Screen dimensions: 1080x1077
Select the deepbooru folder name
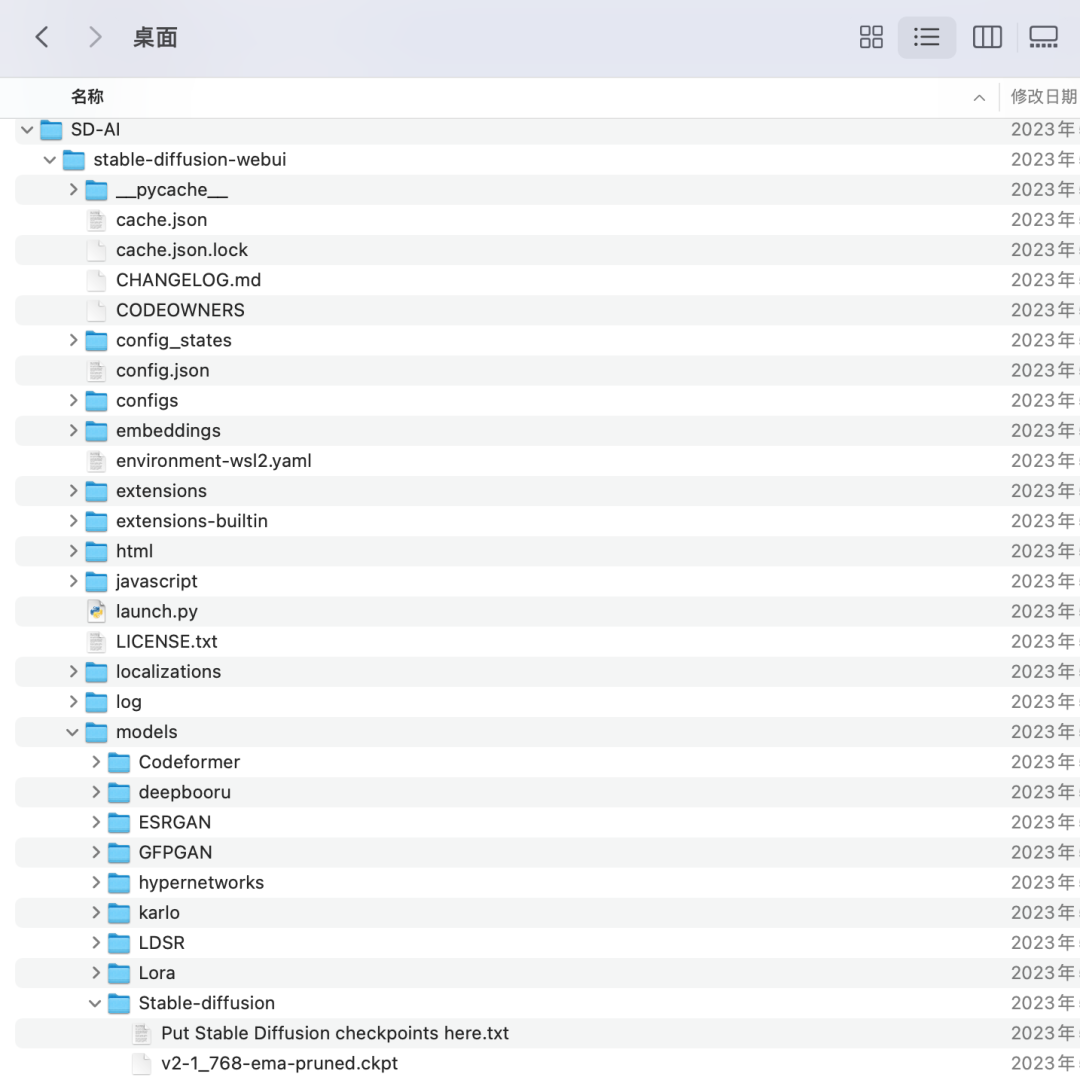(185, 793)
